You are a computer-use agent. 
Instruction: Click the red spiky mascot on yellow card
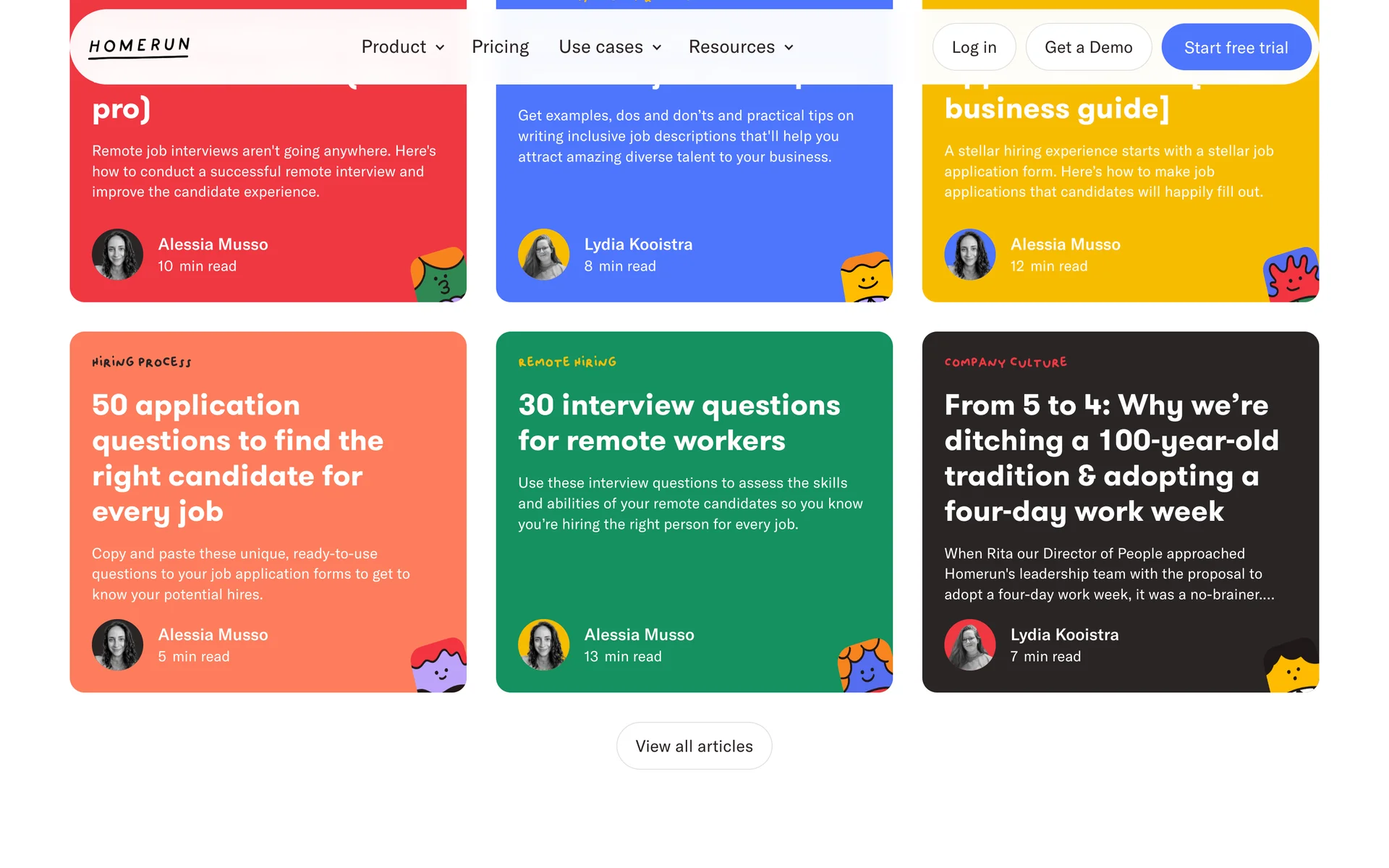[1292, 276]
